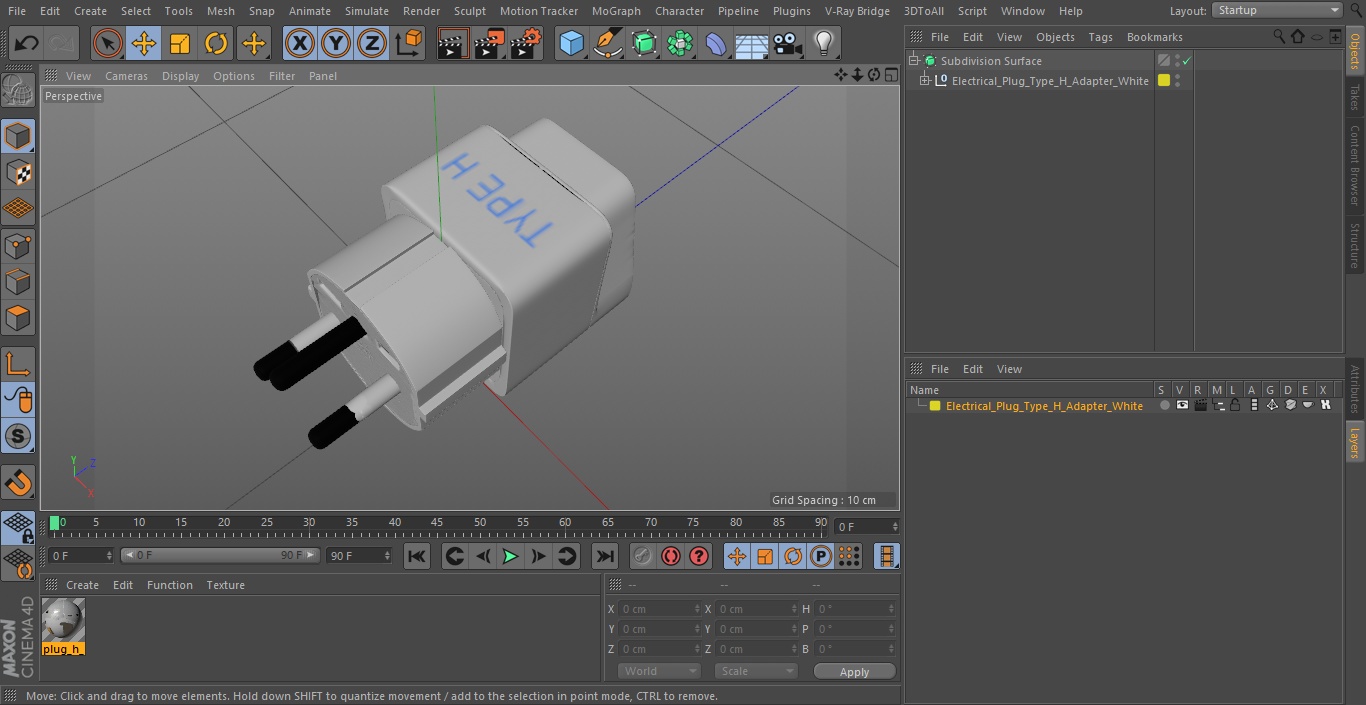Toggle layer Solo dot
Image resolution: width=1366 pixels, height=705 pixels.
(x=1164, y=406)
